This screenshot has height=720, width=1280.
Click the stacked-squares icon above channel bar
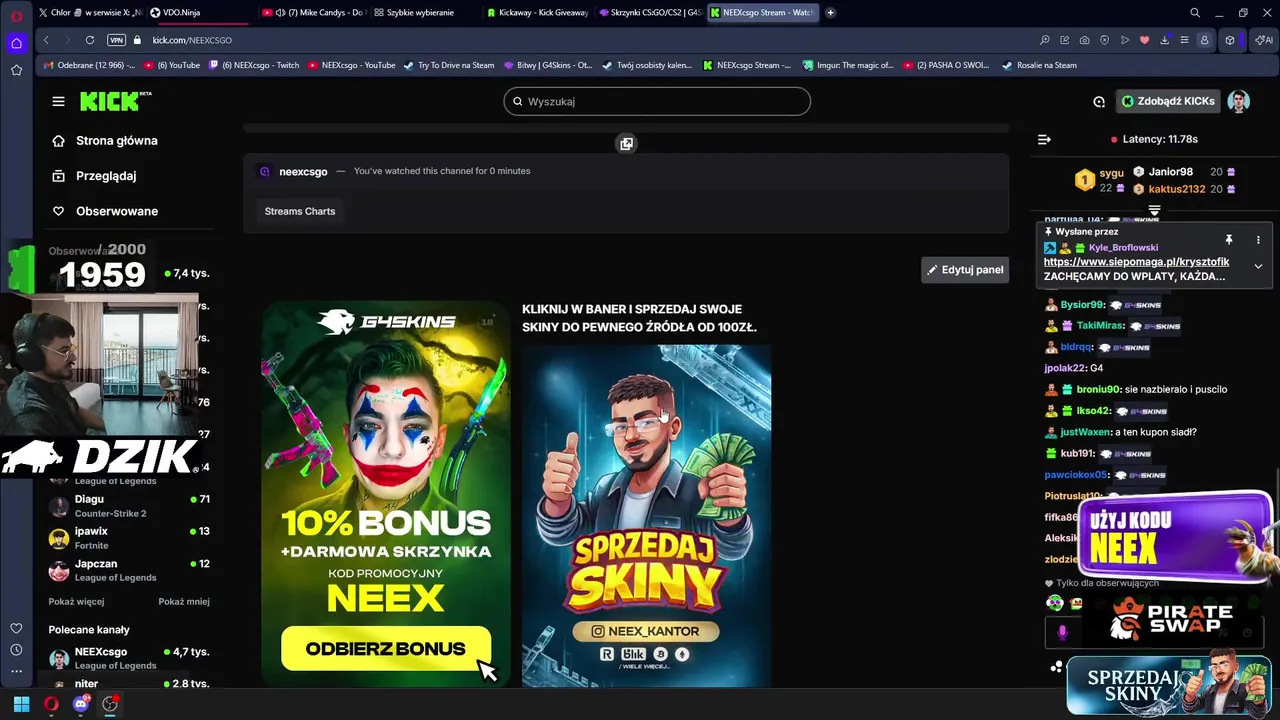click(x=626, y=144)
